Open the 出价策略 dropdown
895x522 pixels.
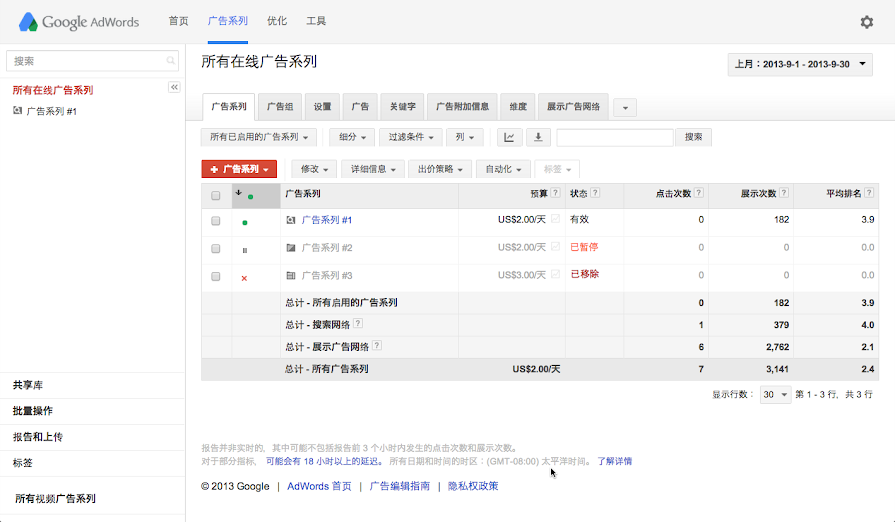pyautogui.click(x=440, y=169)
